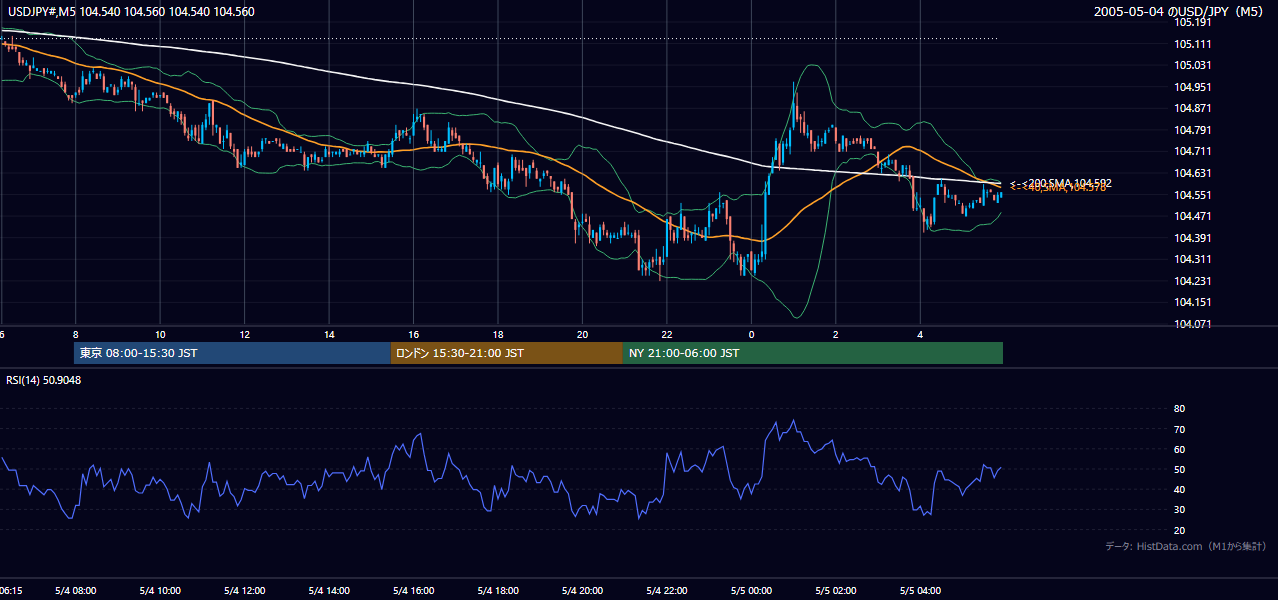Click the 104.231 price axis label
1278x600 pixels.
[x=1191, y=281]
